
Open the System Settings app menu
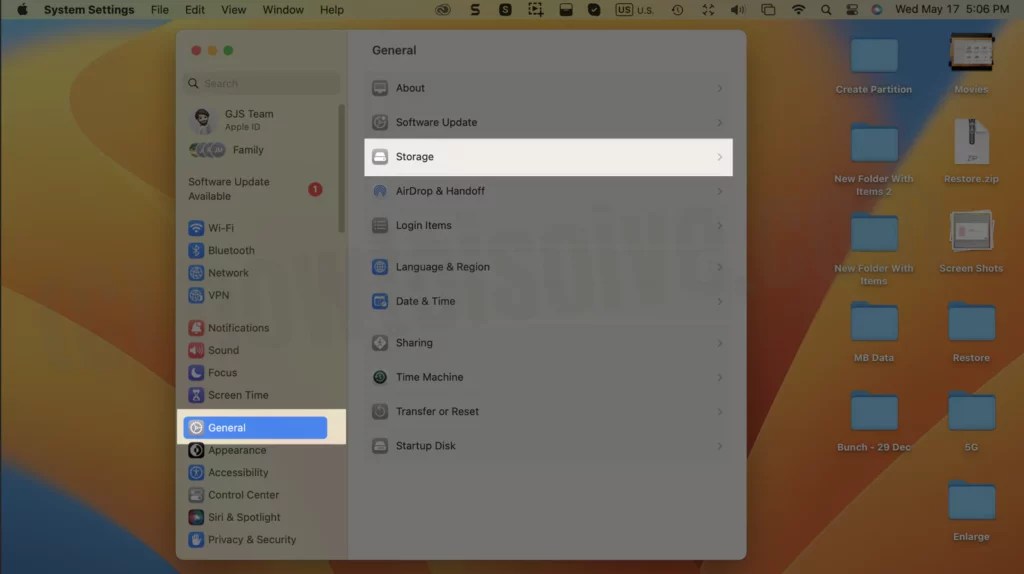pyautogui.click(x=89, y=10)
